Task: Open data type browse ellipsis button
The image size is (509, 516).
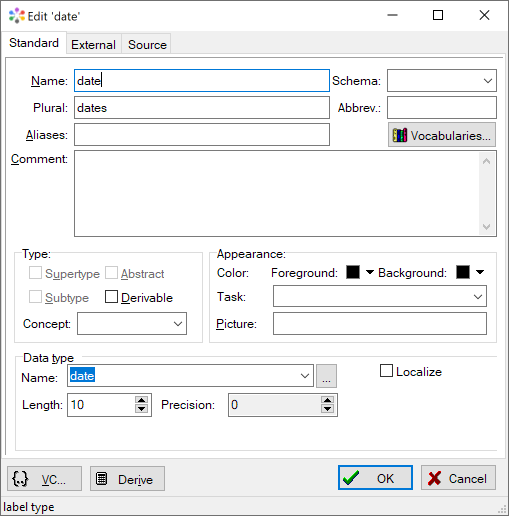Action: point(326,376)
